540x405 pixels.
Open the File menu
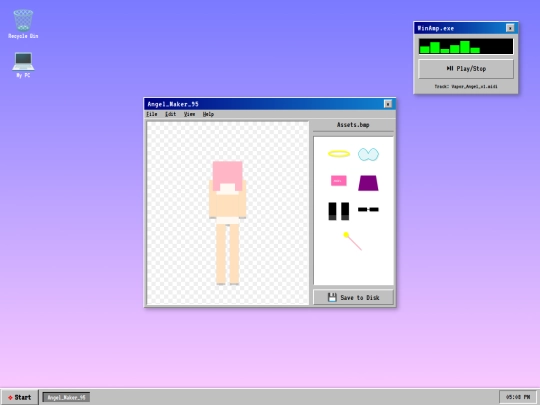coord(152,114)
